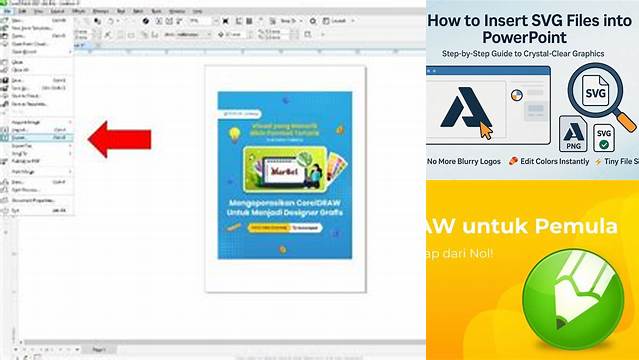The width and height of the screenshot is (639, 360).
Task: Click the Save disk icon in File menu
Action: click(4, 80)
